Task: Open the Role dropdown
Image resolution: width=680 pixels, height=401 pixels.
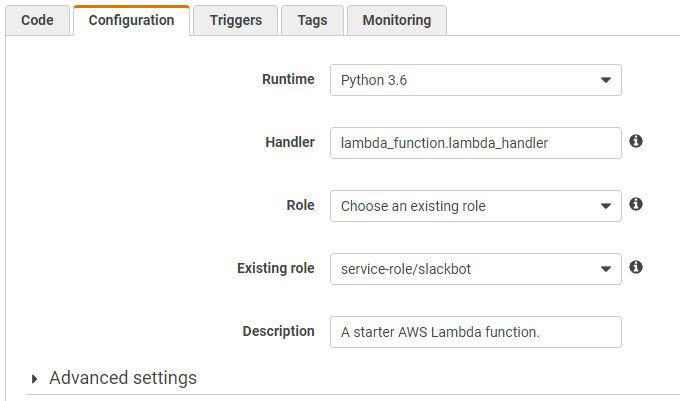Action: coord(475,206)
